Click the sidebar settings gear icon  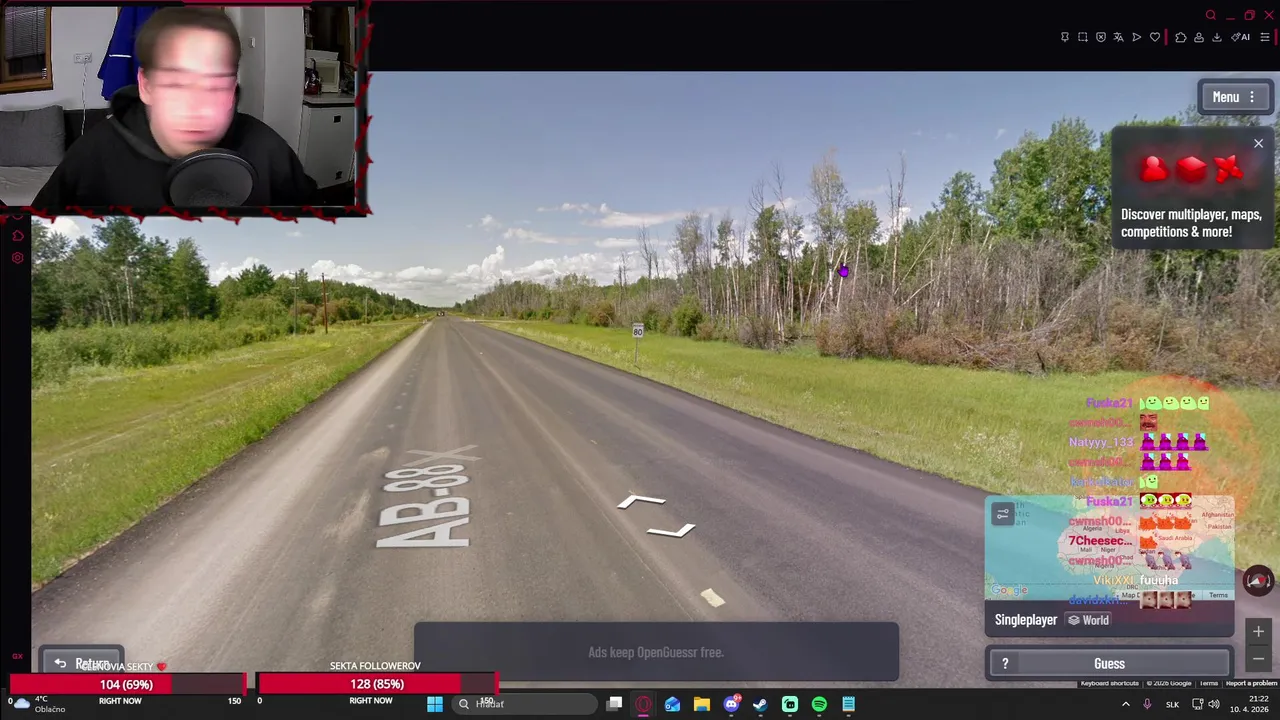[17, 258]
